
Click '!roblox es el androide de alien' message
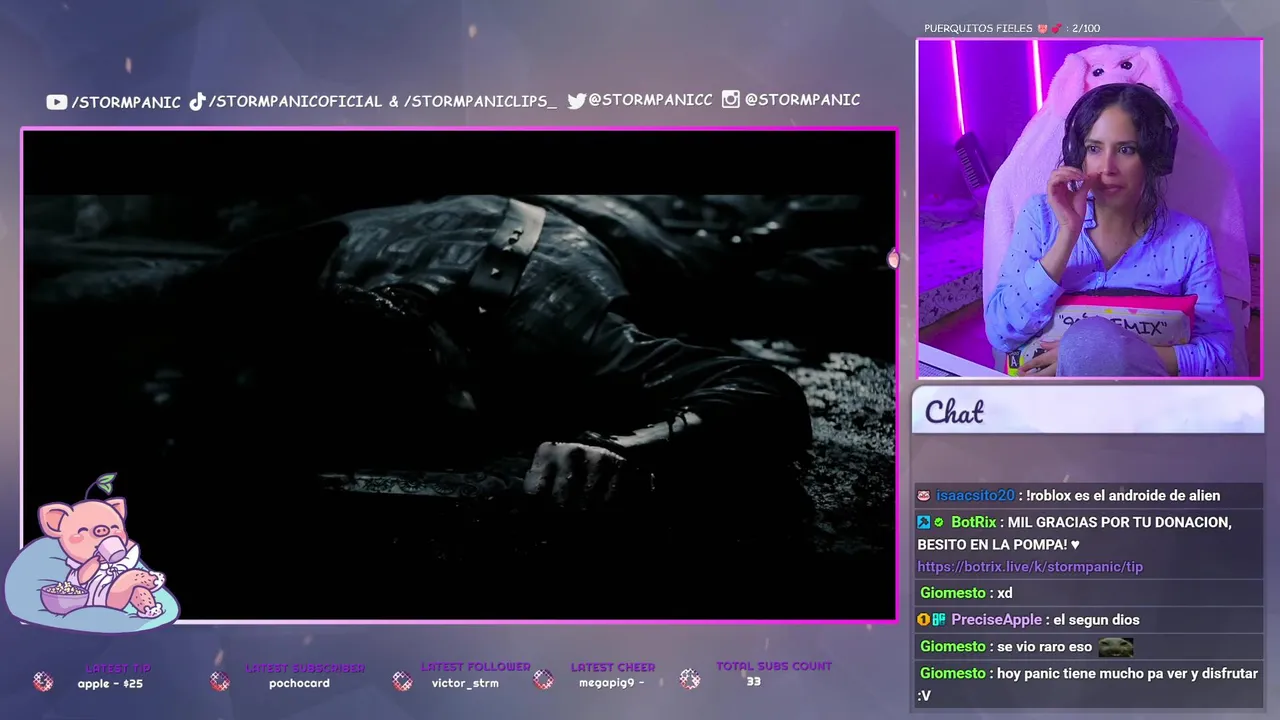tap(1123, 496)
